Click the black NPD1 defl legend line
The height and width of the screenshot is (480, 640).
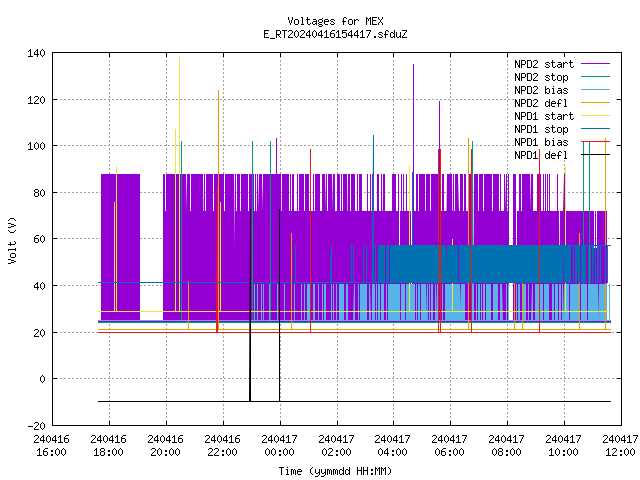pos(595,155)
